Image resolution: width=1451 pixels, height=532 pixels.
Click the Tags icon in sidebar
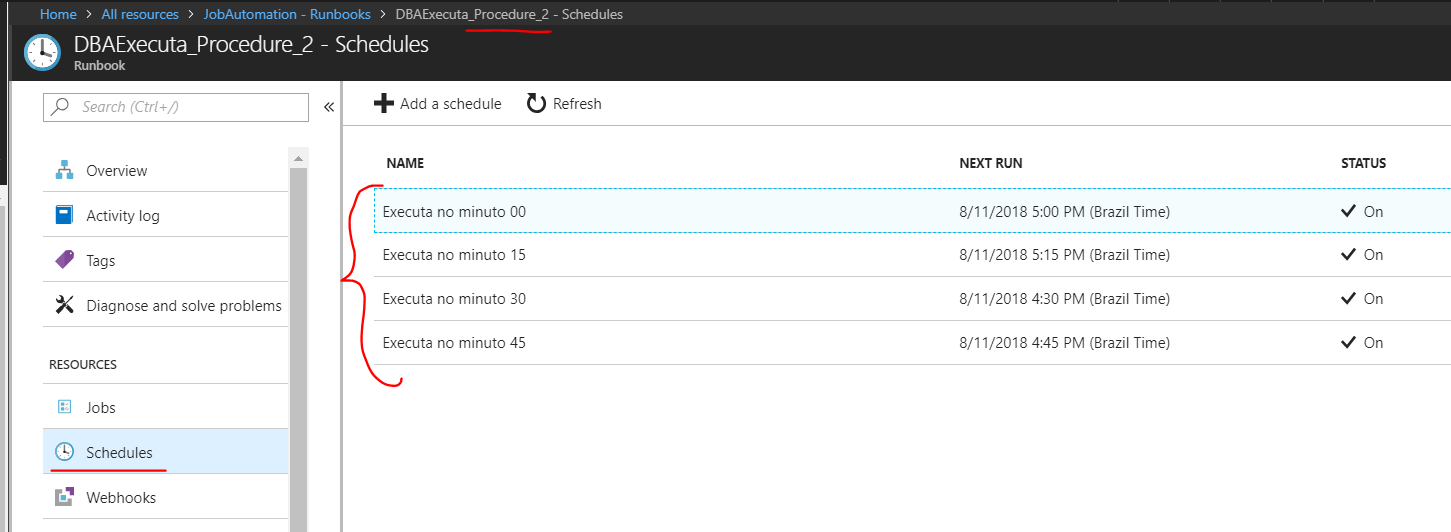pyautogui.click(x=64, y=260)
